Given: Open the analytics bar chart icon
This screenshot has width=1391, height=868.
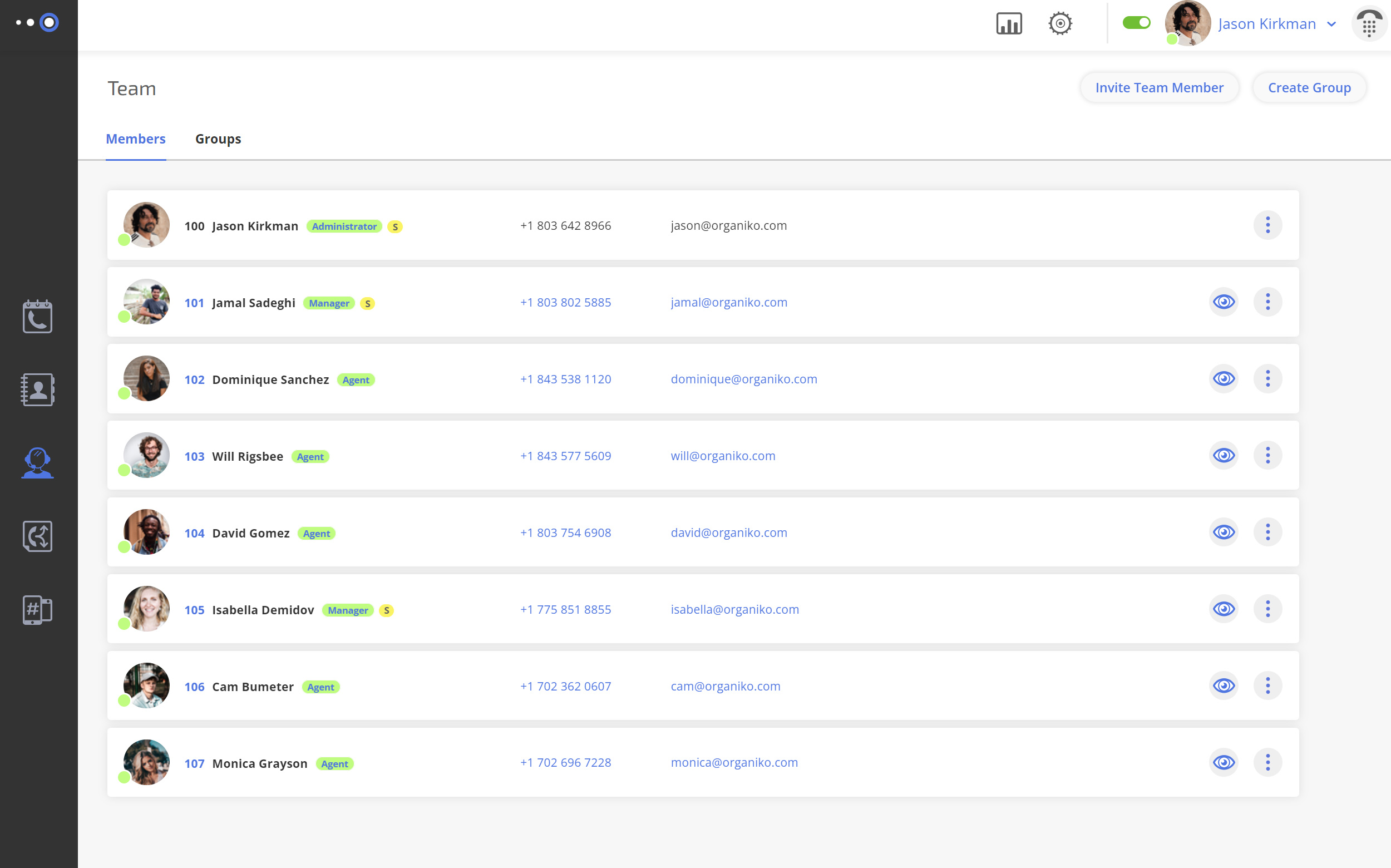Looking at the screenshot, I should click(1009, 23).
